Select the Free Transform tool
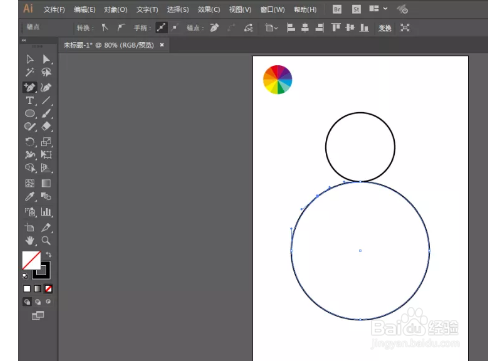Screen dimensions: 488x361 pyautogui.click(x=46, y=155)
